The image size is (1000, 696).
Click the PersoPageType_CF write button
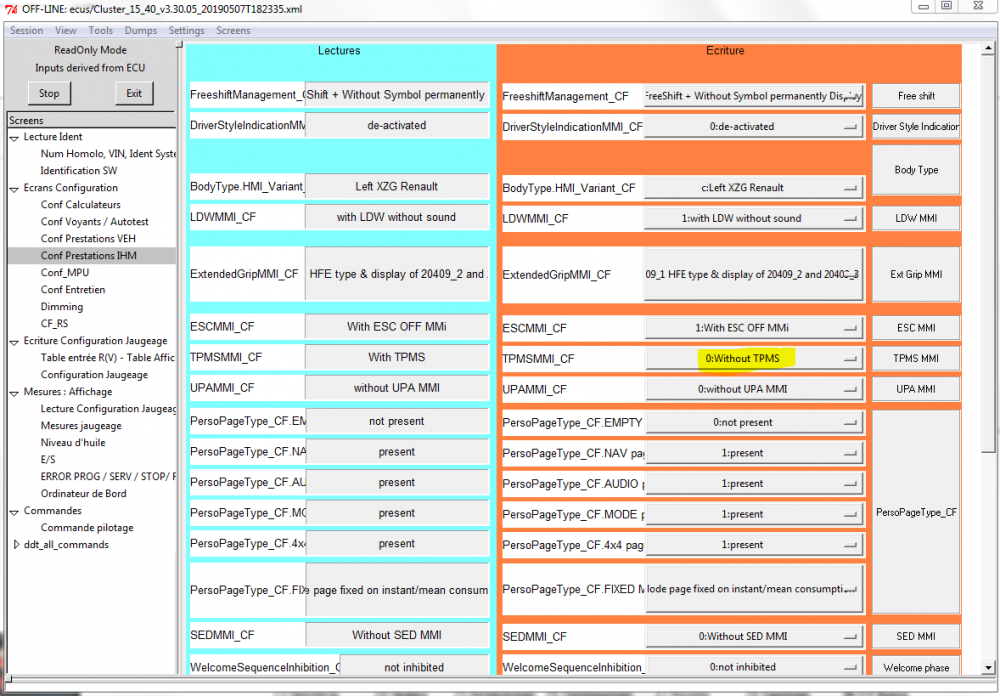click(916, 512)
